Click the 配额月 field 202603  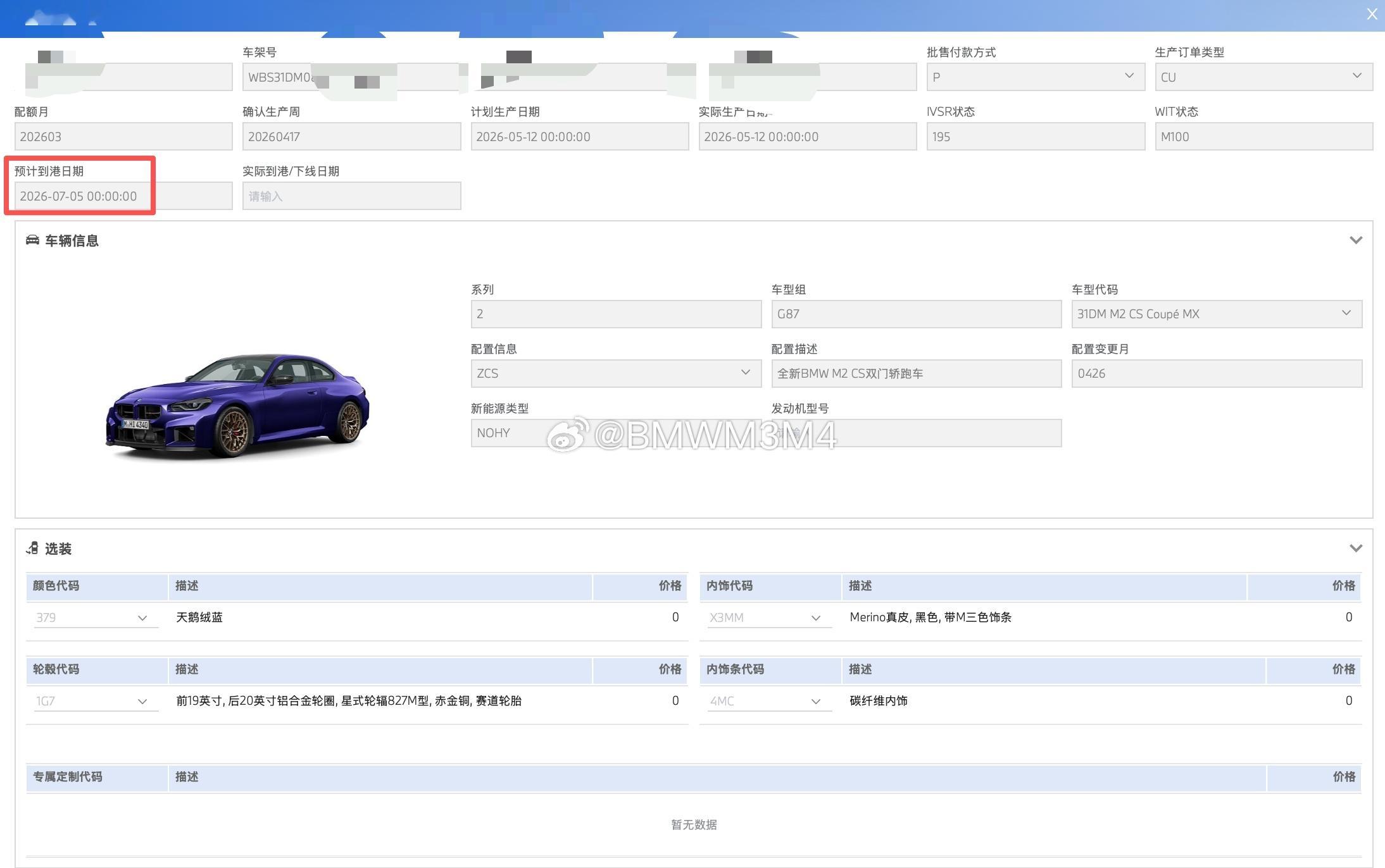click(x=123, y=136)
